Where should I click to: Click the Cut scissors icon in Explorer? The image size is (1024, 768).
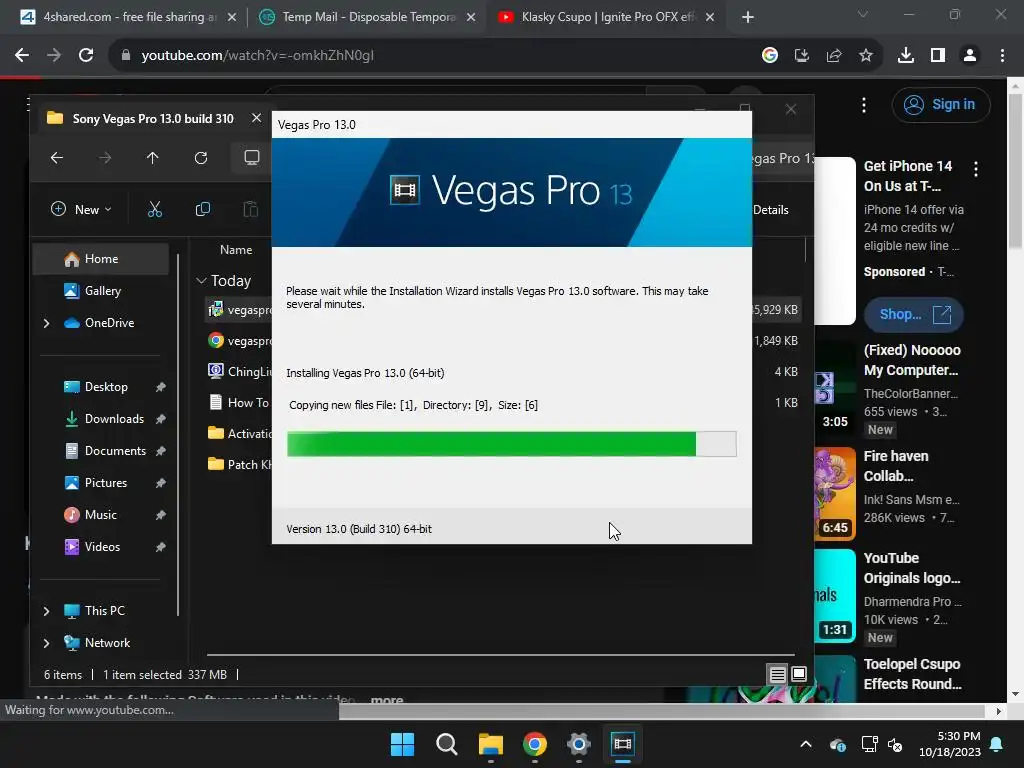pyautogui.click(x=155, y=209)
